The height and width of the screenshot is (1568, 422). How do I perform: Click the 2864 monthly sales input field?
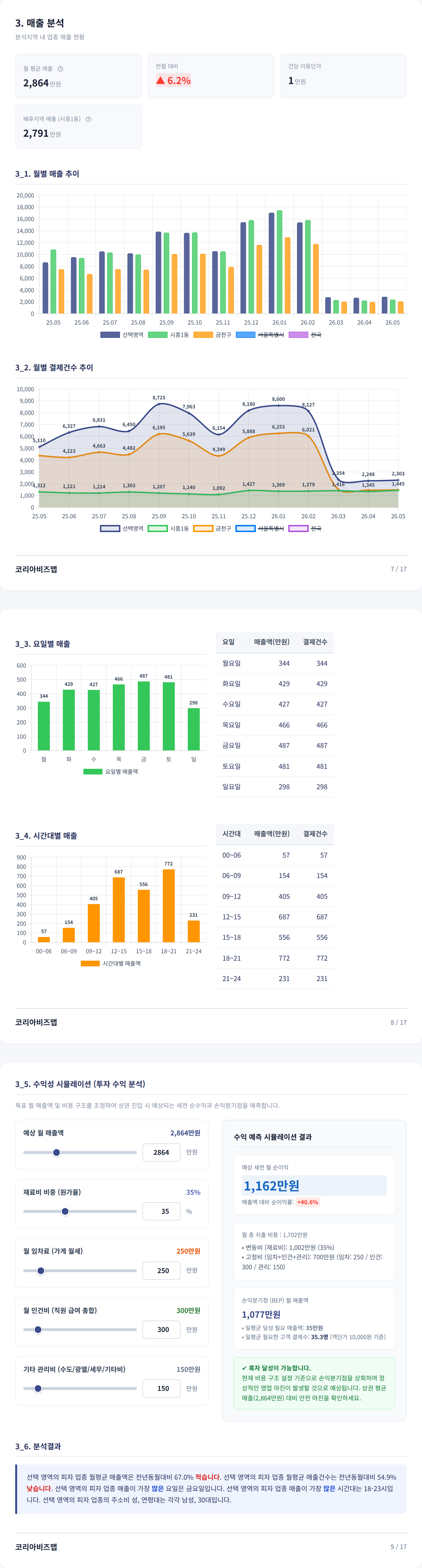coord(161,1152)
